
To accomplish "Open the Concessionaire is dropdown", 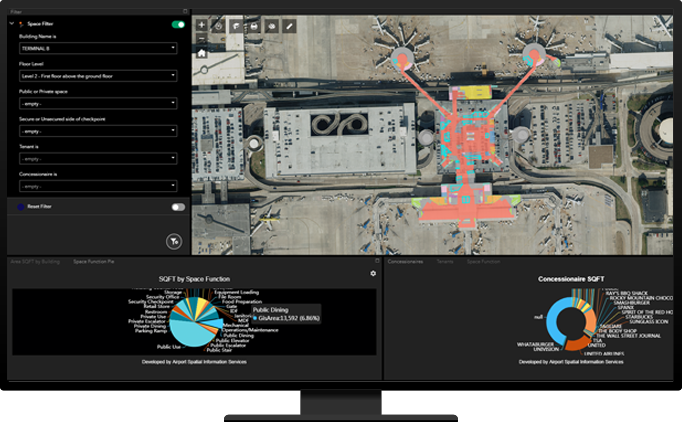I will tap(97, 186).
